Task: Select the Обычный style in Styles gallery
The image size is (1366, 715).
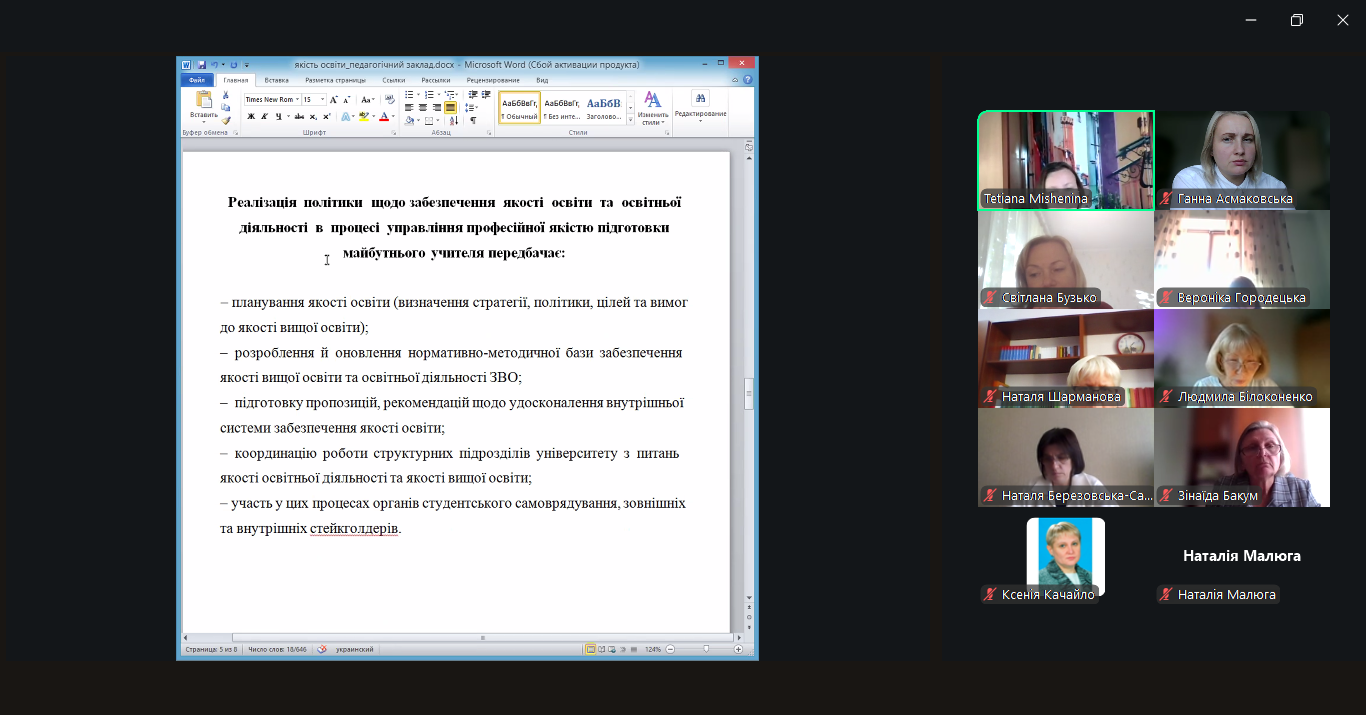Action: [519, 107]
